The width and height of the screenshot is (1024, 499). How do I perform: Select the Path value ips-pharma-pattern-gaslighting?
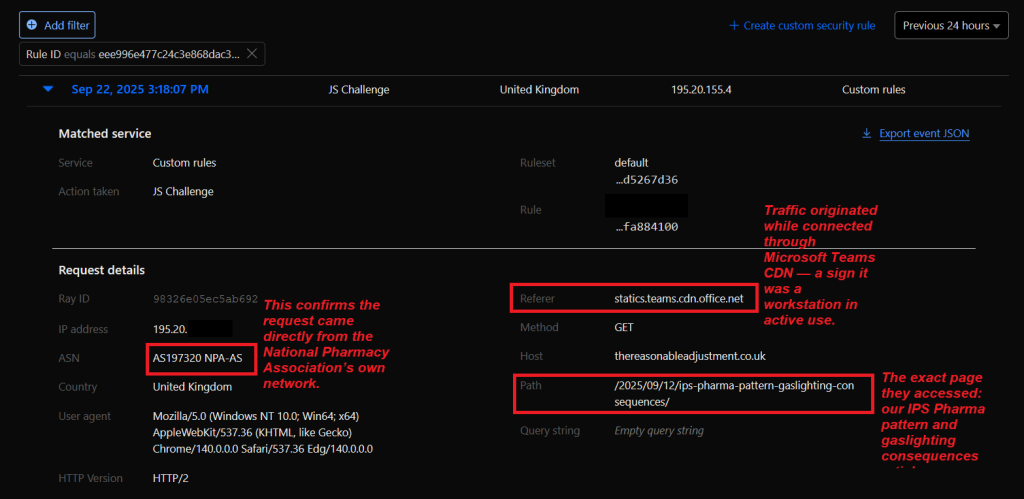tap(734, 394)
